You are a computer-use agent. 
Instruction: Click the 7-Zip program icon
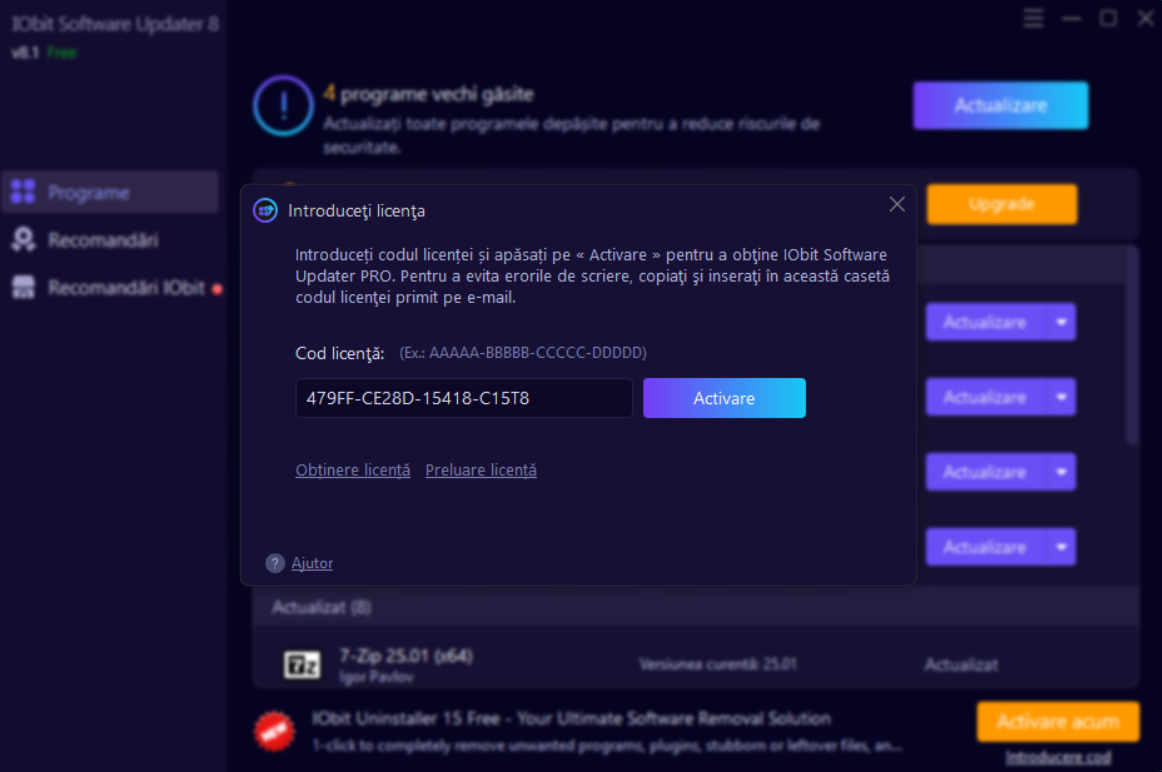[302, 664]
